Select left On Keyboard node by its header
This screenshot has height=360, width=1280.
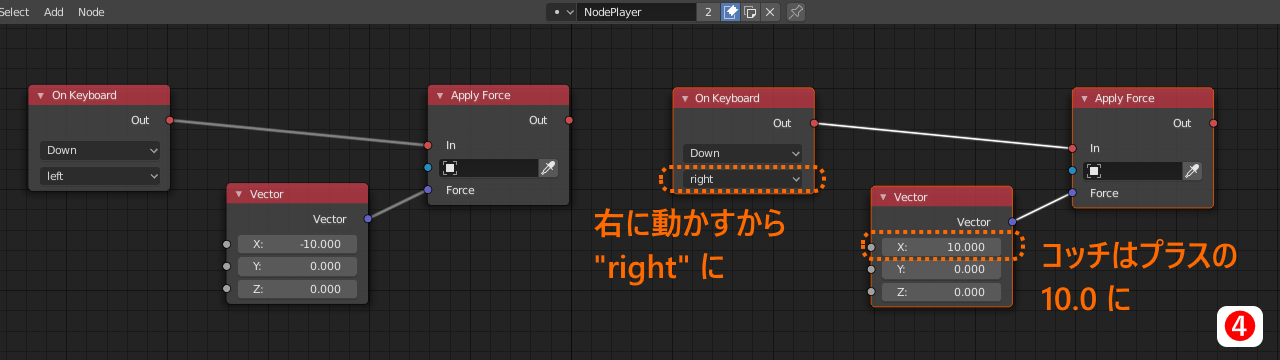(99, 95)
